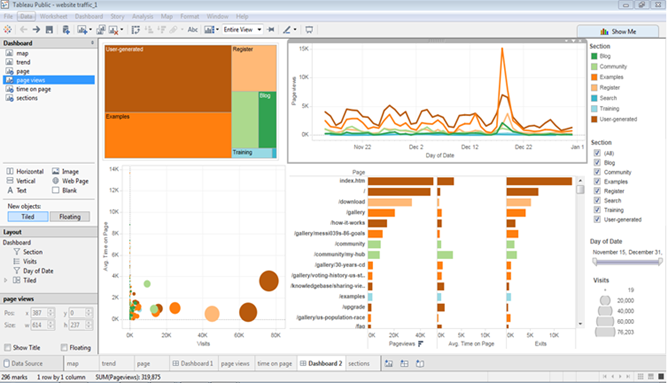Add a Horizontal layout container object
The image size is (668, 383).
(x=25, y=171)
